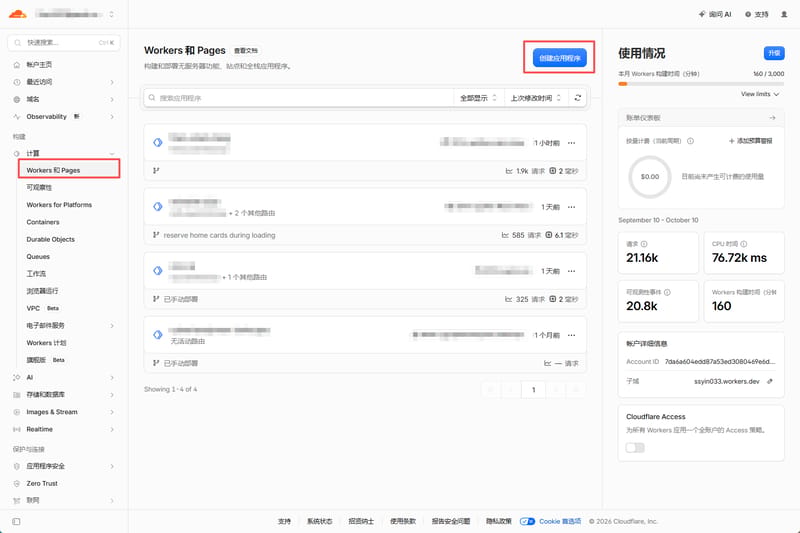Click commit text reserve home cards during loading
The image size is (800, 533).
(219, 235)
